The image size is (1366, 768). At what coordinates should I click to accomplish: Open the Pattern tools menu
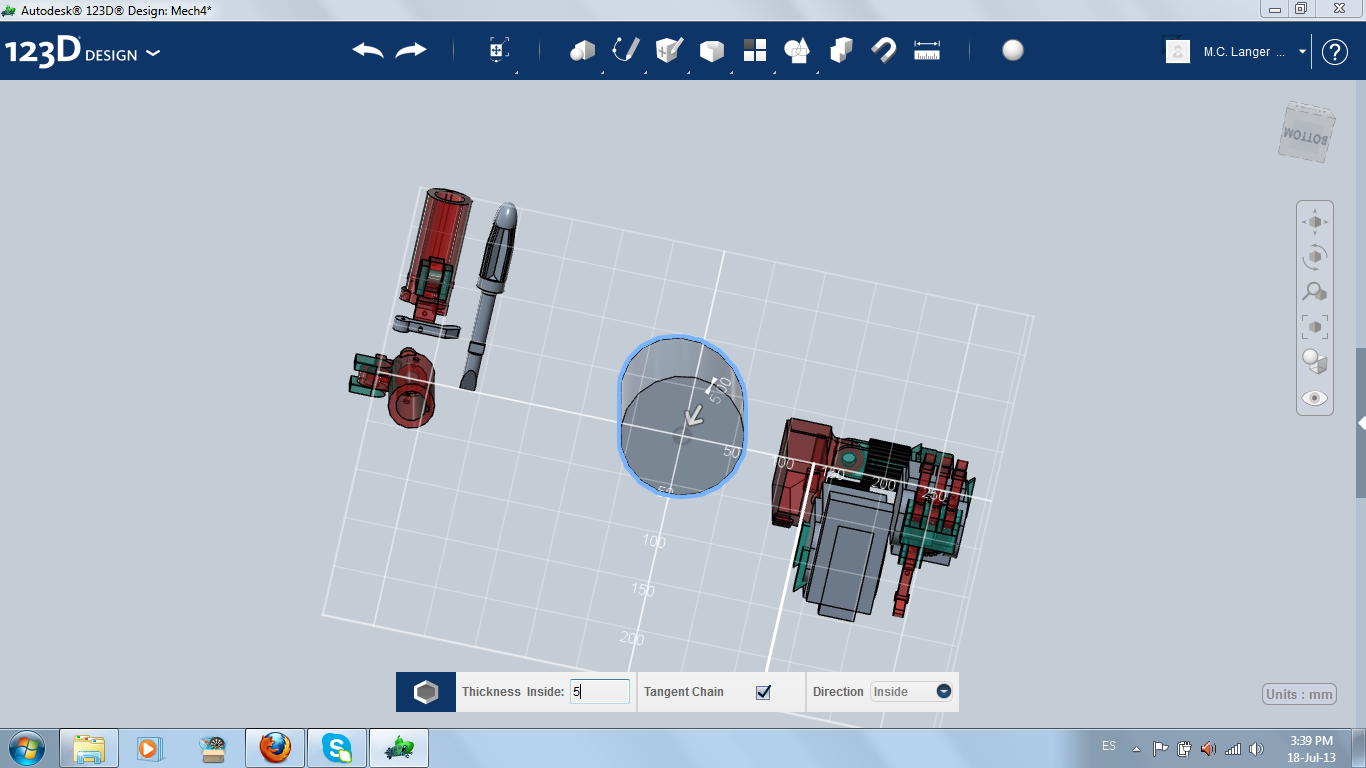[754, 51]
